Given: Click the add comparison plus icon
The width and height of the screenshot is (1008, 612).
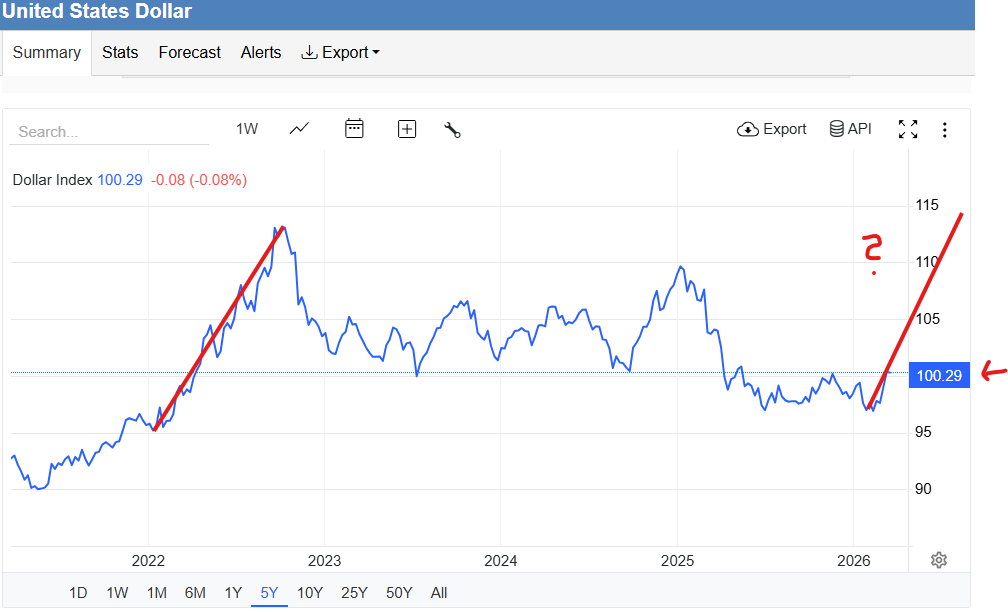Looking at the screenshot, I should tap(407, 129).
